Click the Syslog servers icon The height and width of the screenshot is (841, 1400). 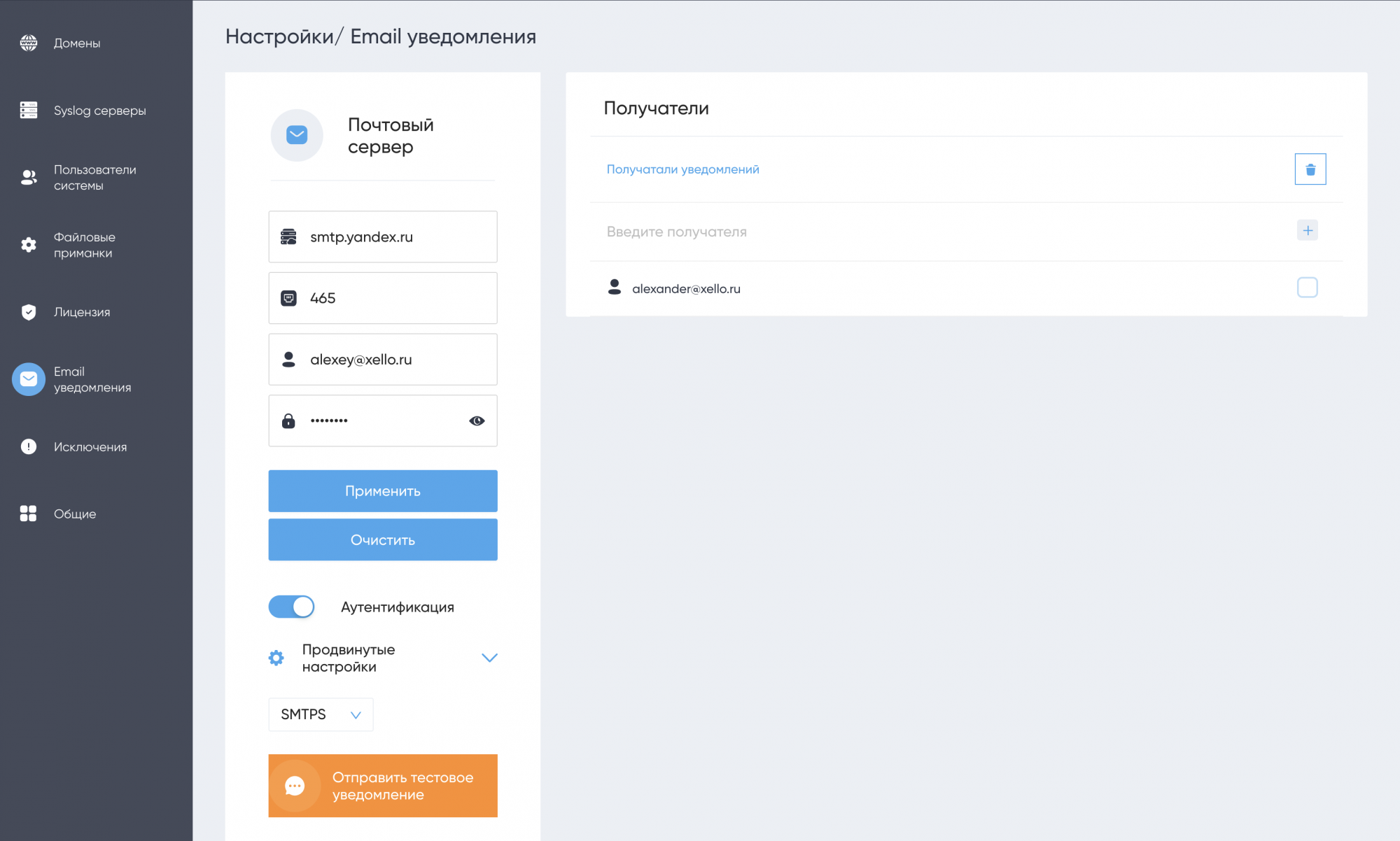[29, 110]
